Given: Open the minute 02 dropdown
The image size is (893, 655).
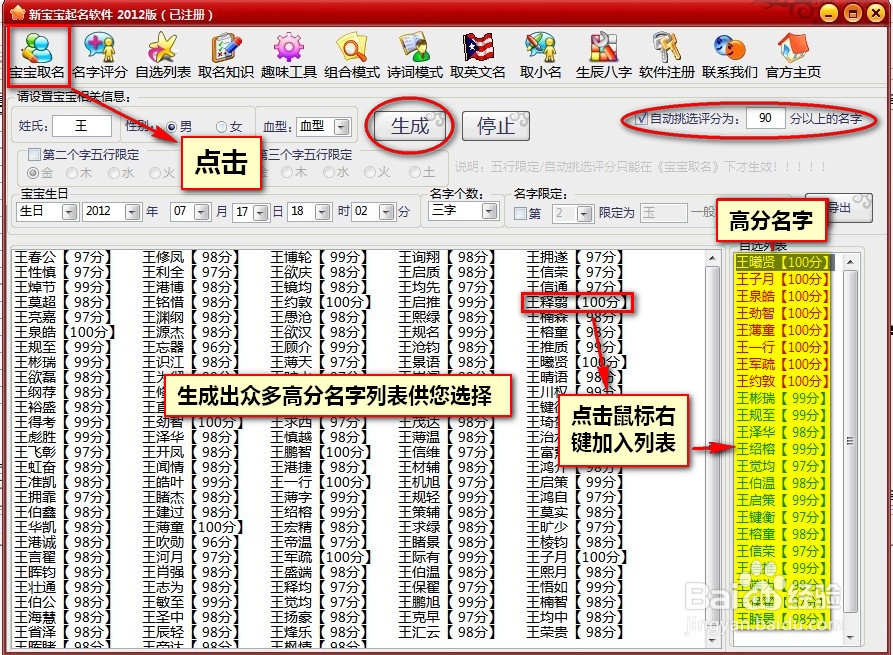Looking at the screenshot, I should [387, 212].
